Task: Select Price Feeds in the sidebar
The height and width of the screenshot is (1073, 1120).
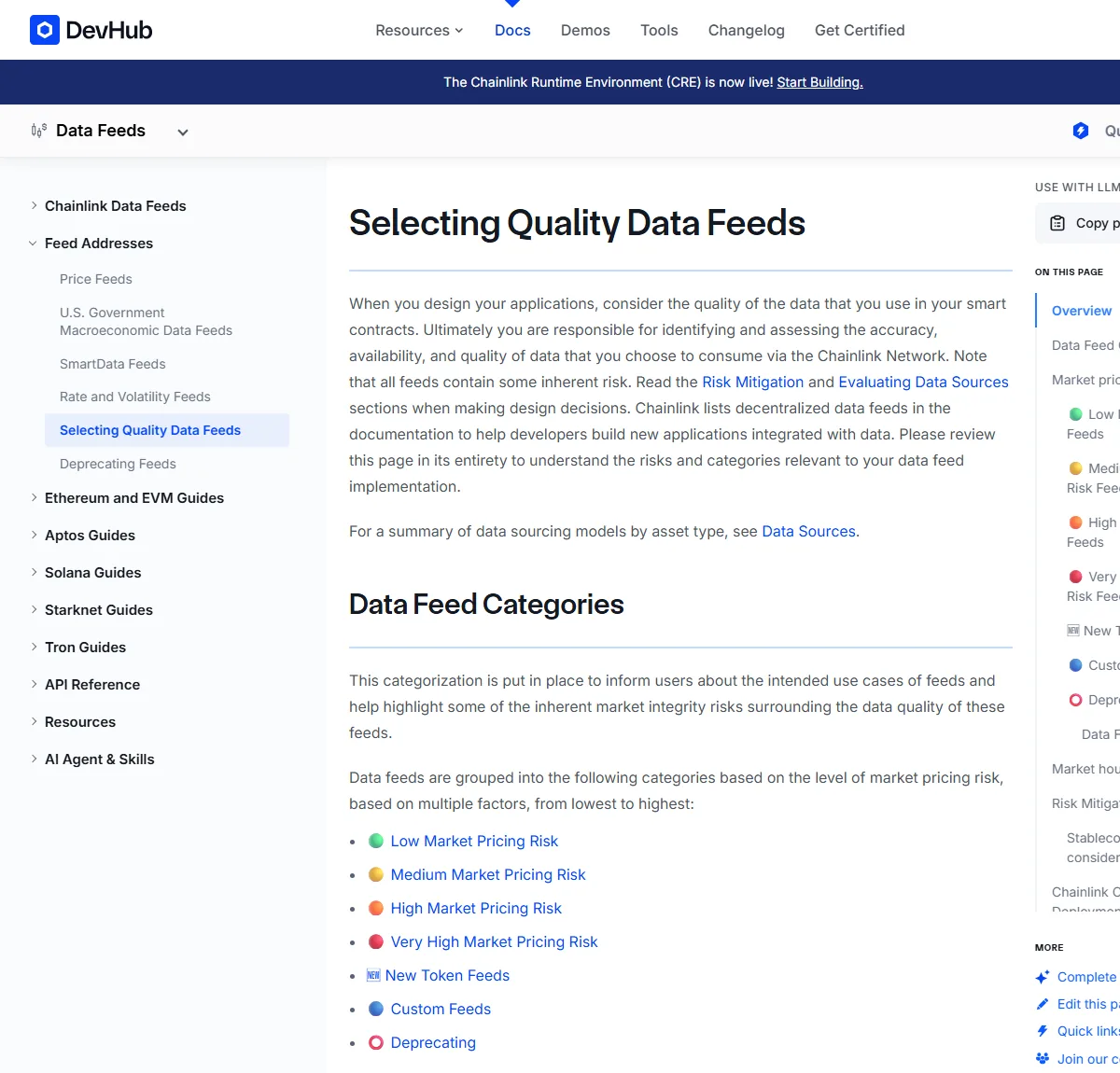Action: click(x=96, y=279)
